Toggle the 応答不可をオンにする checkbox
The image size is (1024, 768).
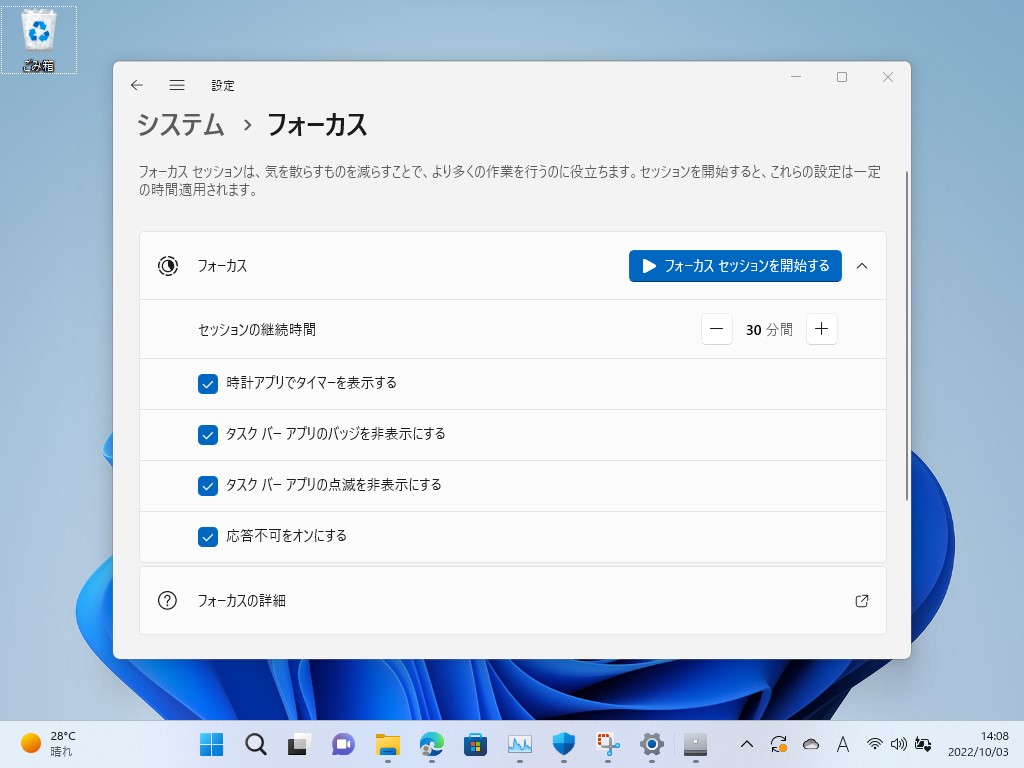click(207, 536)
